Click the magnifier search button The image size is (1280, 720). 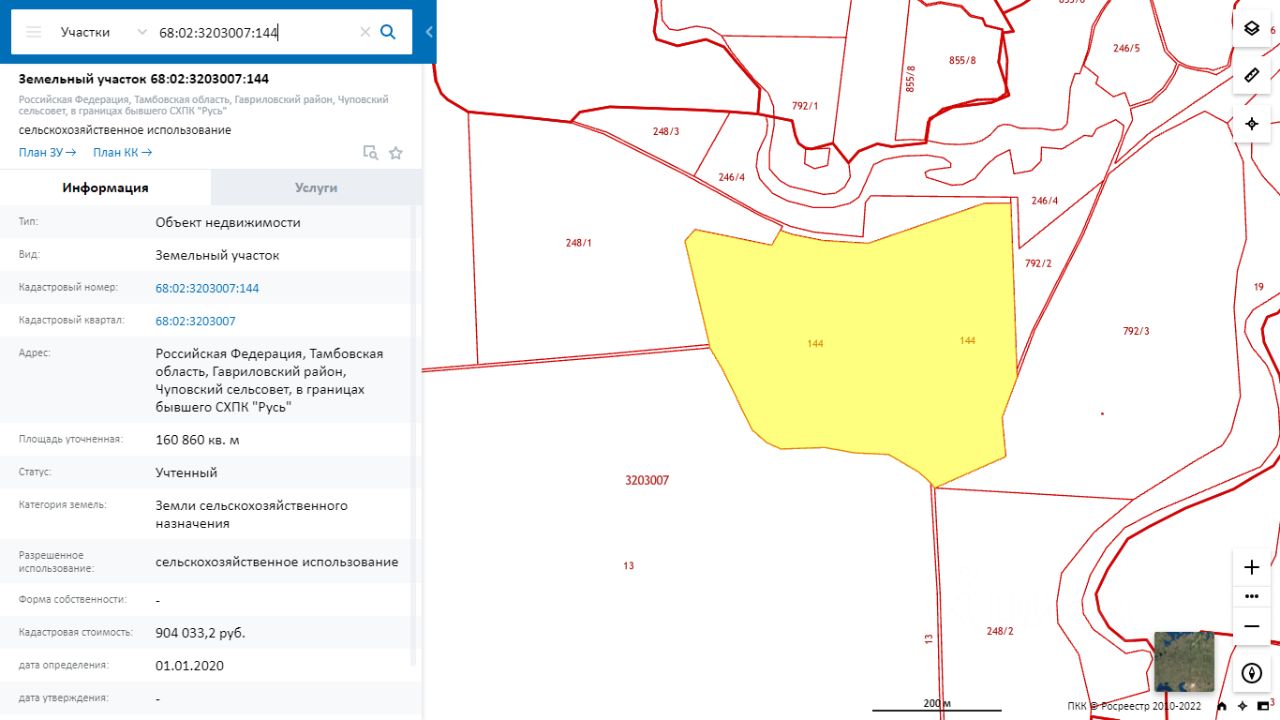click(x=388, y=32)
